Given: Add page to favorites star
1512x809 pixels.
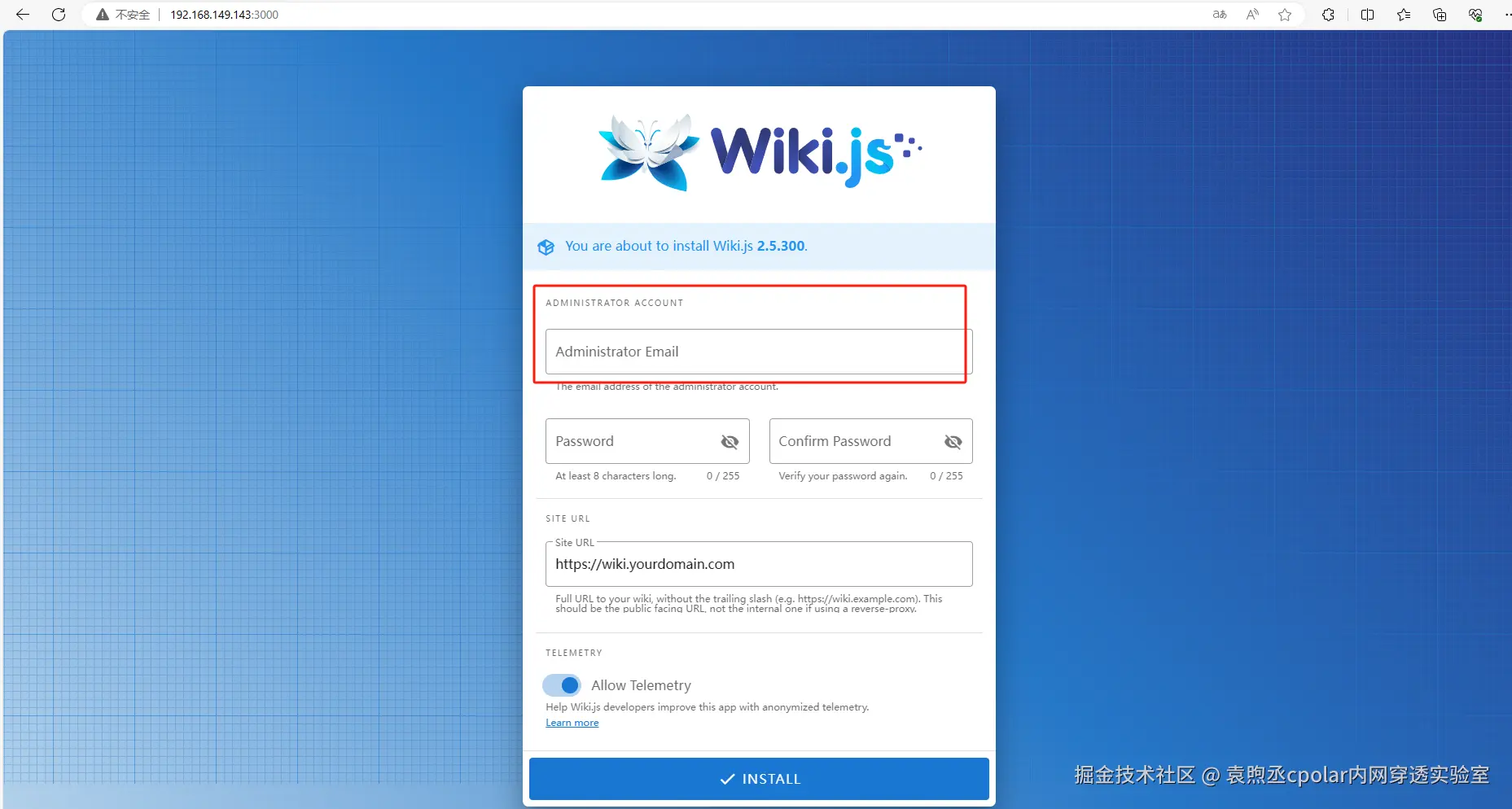Looking at the screenshot, I should tap(1285, 15).
